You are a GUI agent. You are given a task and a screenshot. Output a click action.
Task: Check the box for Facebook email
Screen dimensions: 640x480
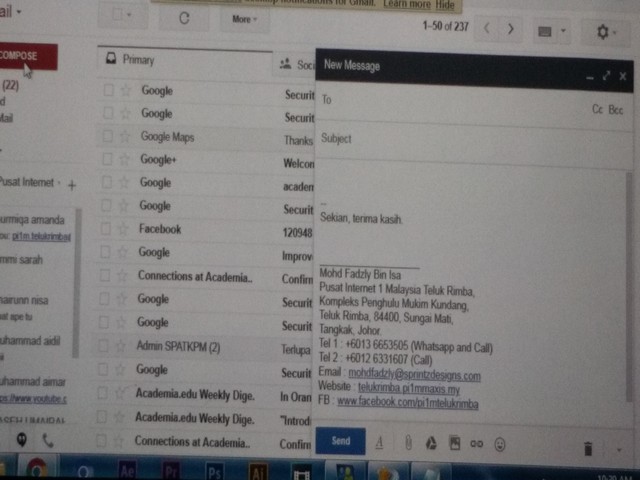point(108,229)
